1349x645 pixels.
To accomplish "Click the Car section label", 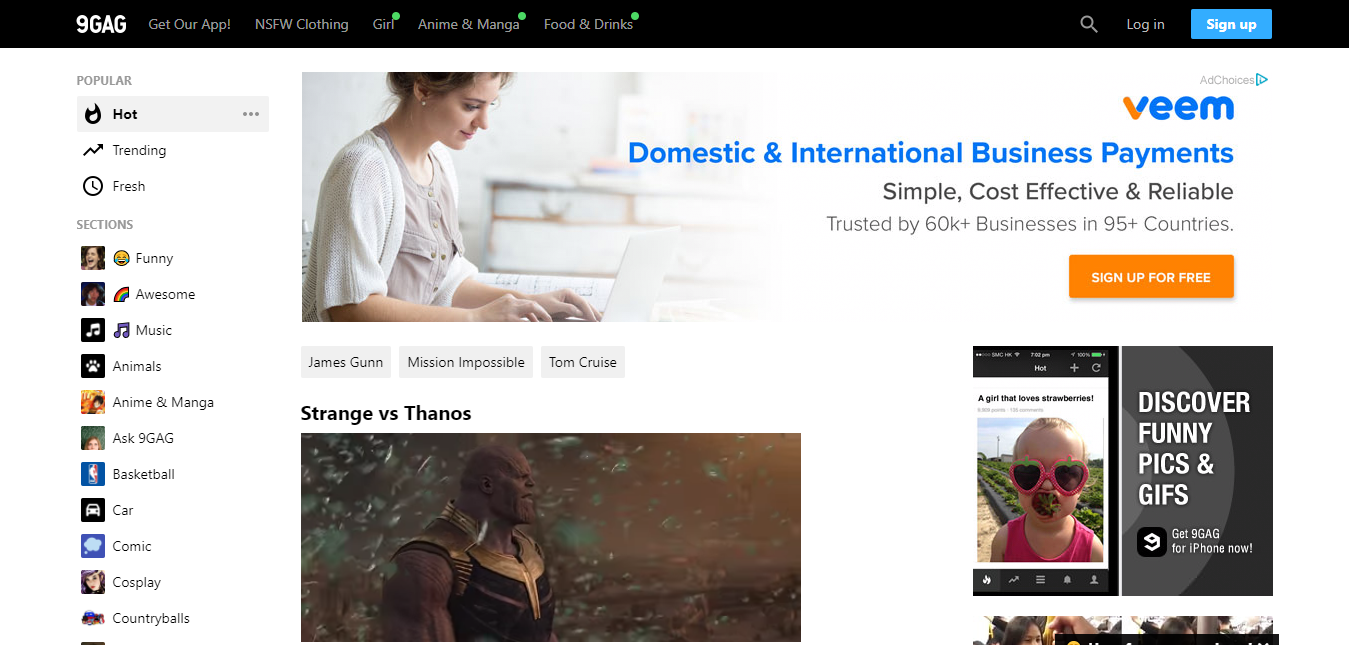I will point(123,510).
